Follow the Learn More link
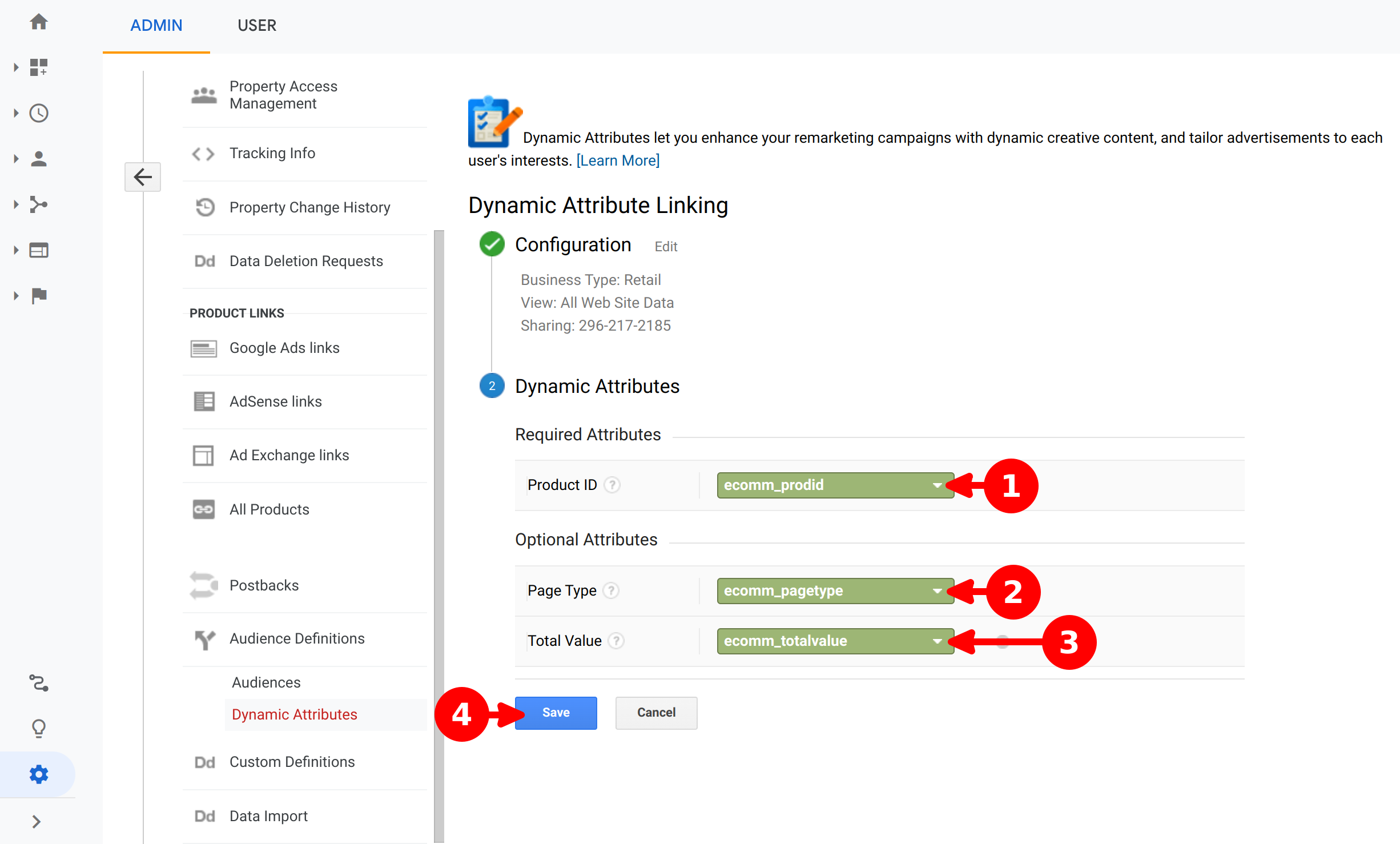 pos(618,160)
